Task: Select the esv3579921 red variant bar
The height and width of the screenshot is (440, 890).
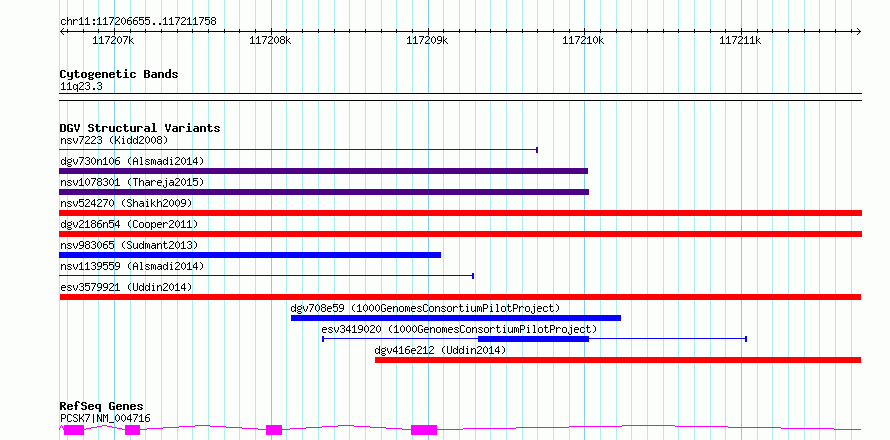Action: (x=460, y=297)
